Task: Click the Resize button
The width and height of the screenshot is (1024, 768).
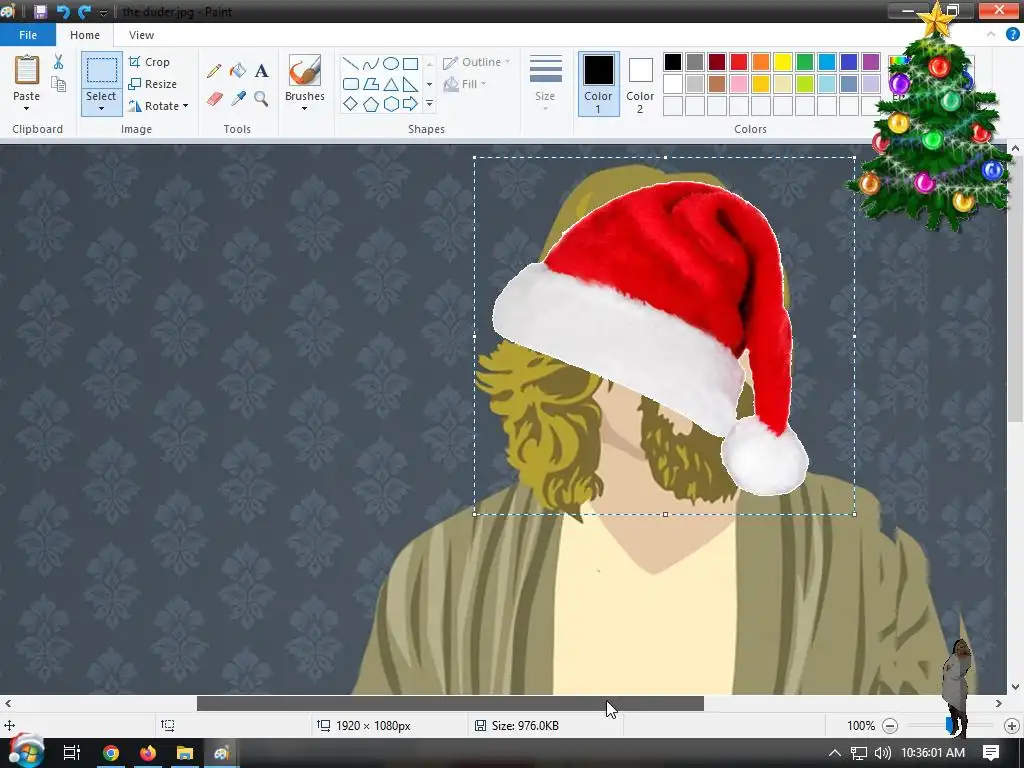Action: (x=153, y=84)
